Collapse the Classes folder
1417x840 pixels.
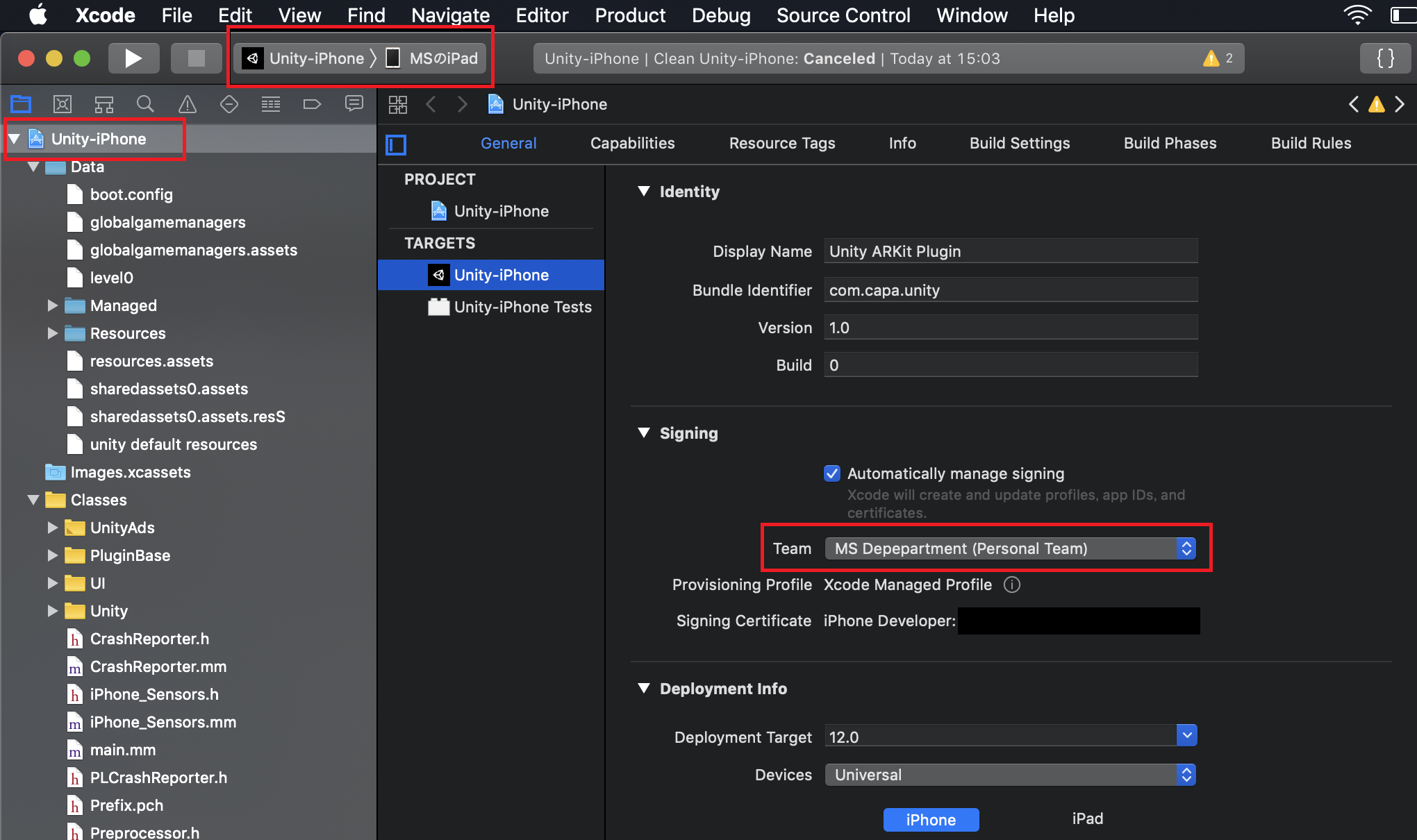tap(33, 500)
